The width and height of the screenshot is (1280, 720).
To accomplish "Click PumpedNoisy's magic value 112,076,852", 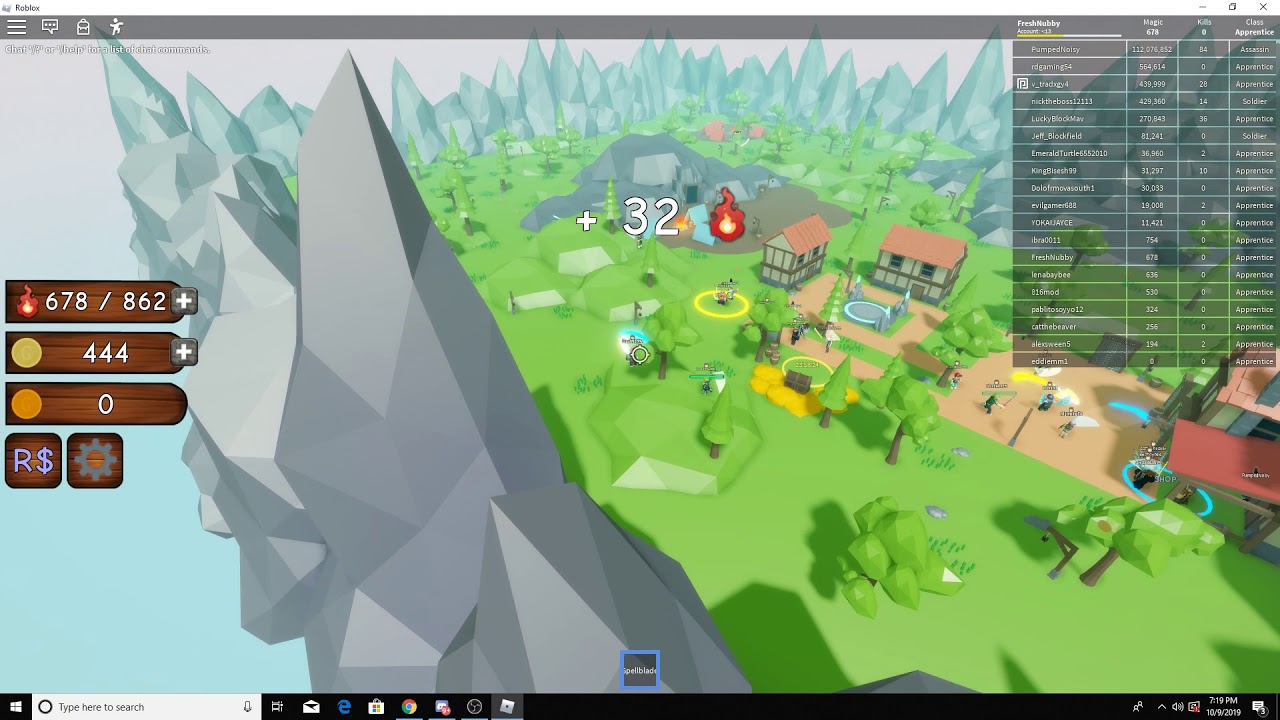I will [x=1152, y=49].
